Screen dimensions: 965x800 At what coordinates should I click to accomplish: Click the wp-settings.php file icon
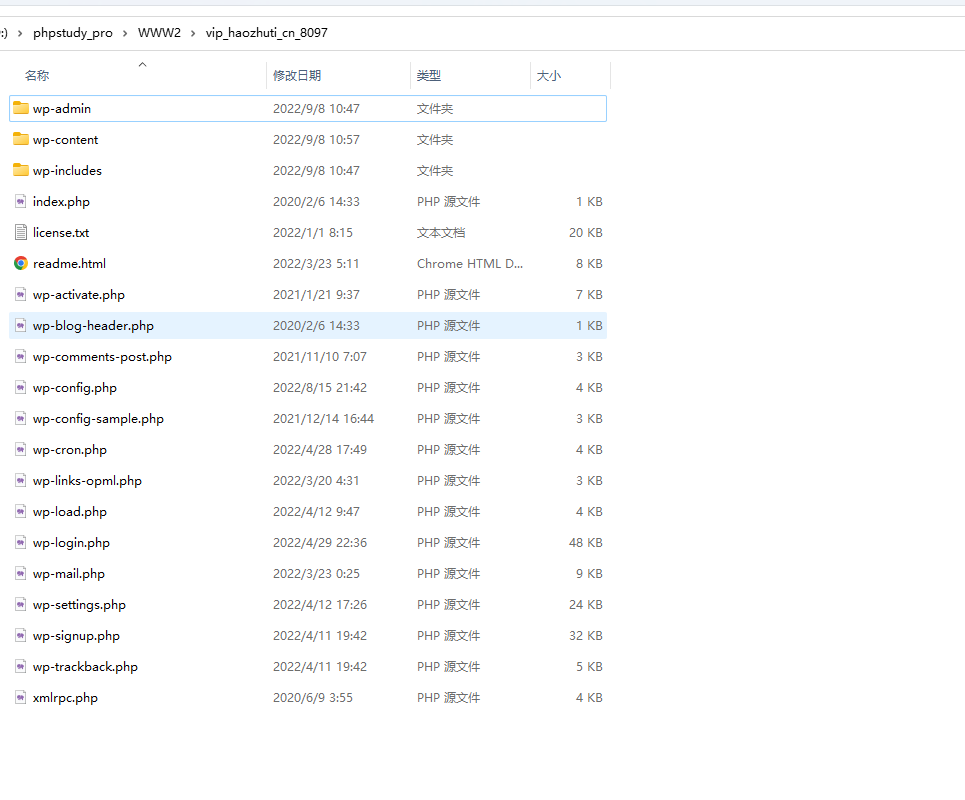pyautogui.click(x=21, y=604)
